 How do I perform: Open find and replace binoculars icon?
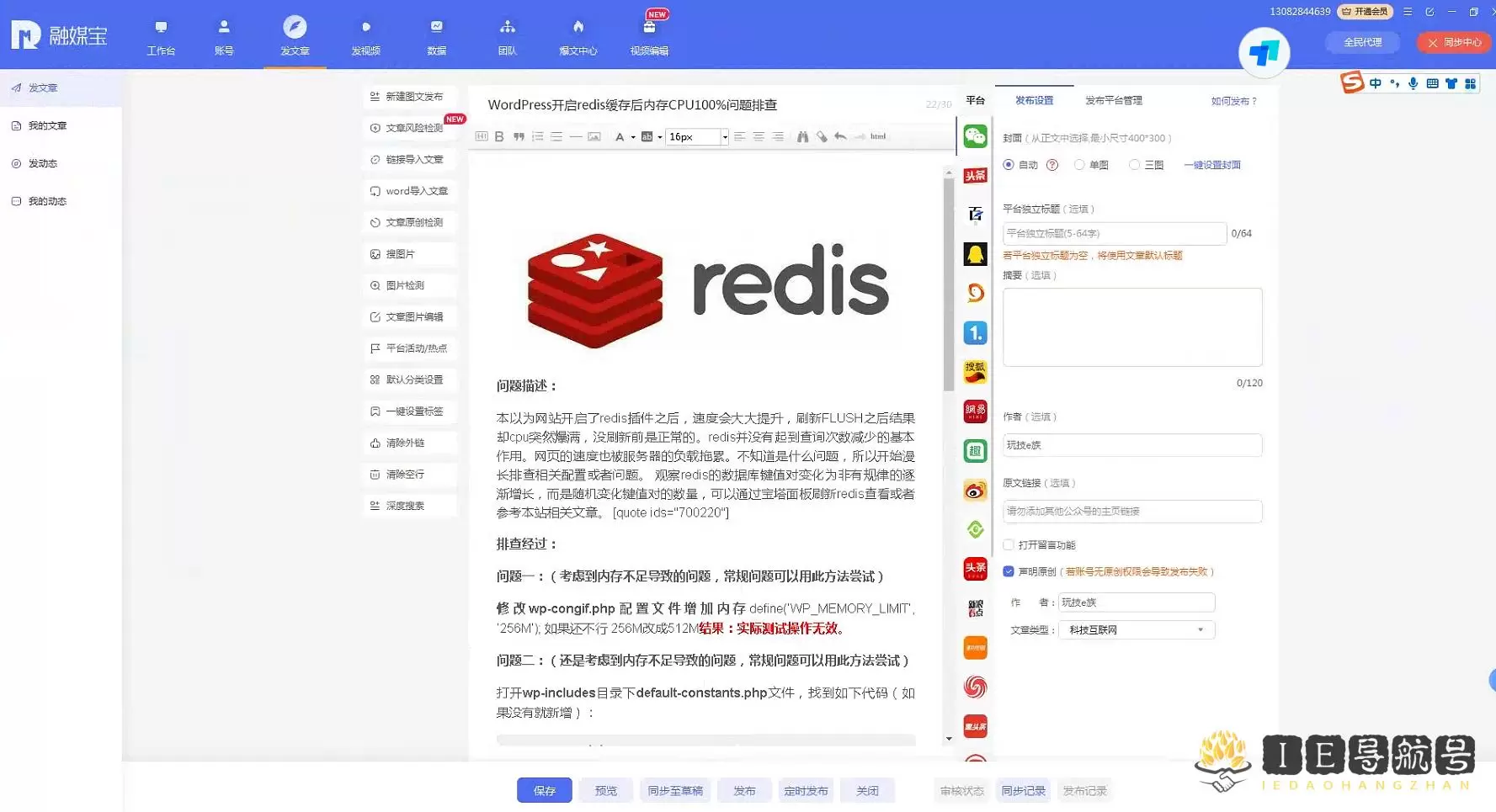click(x=802, y=136)
